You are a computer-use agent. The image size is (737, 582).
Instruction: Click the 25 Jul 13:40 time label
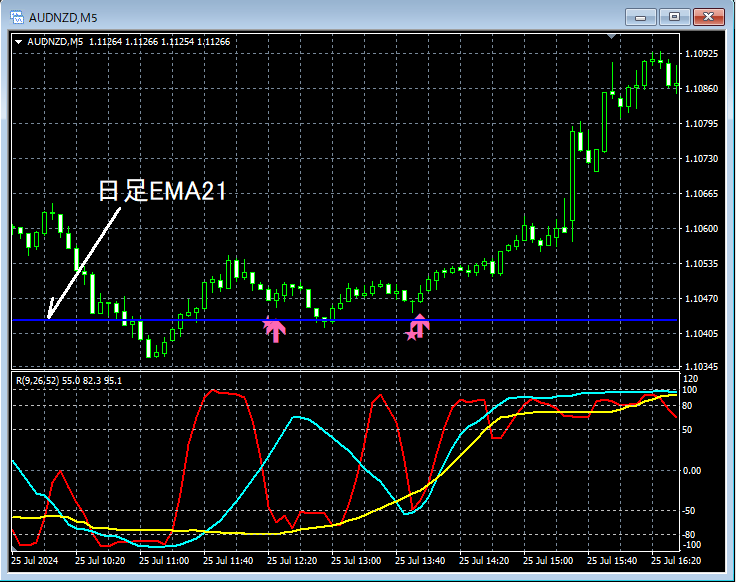[420, 560]
